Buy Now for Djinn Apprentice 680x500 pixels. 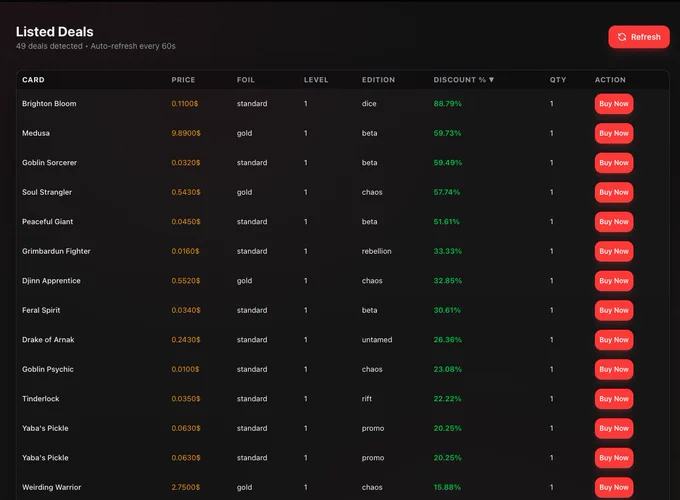point(614,281)
